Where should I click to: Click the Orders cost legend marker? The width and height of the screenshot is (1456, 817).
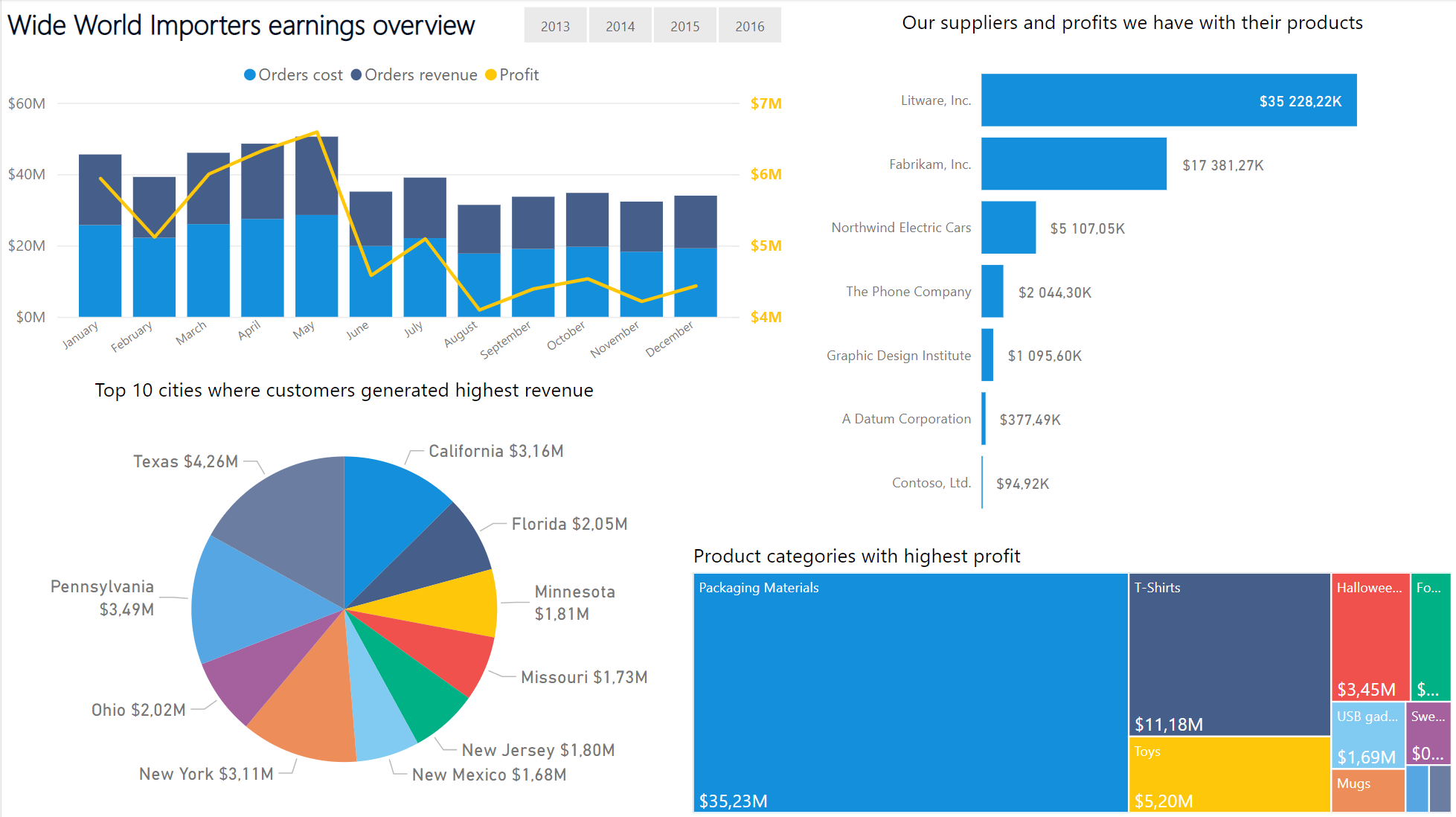click(250, 75)
